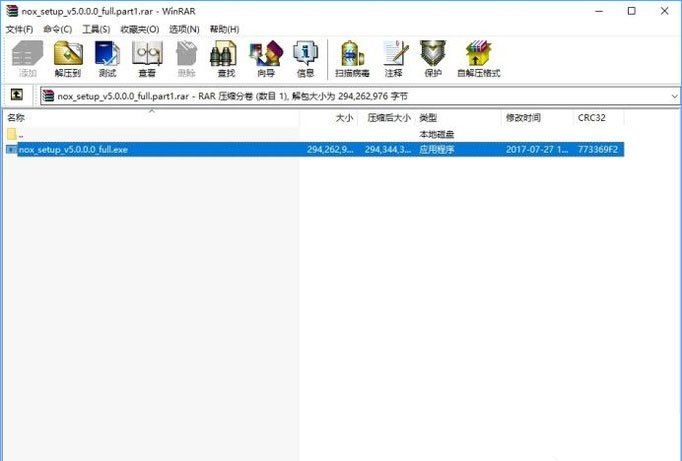Click the 应用程序 type cell
Image resolution: width=682 pixels, height=461 pixels.
pos(437,150)
